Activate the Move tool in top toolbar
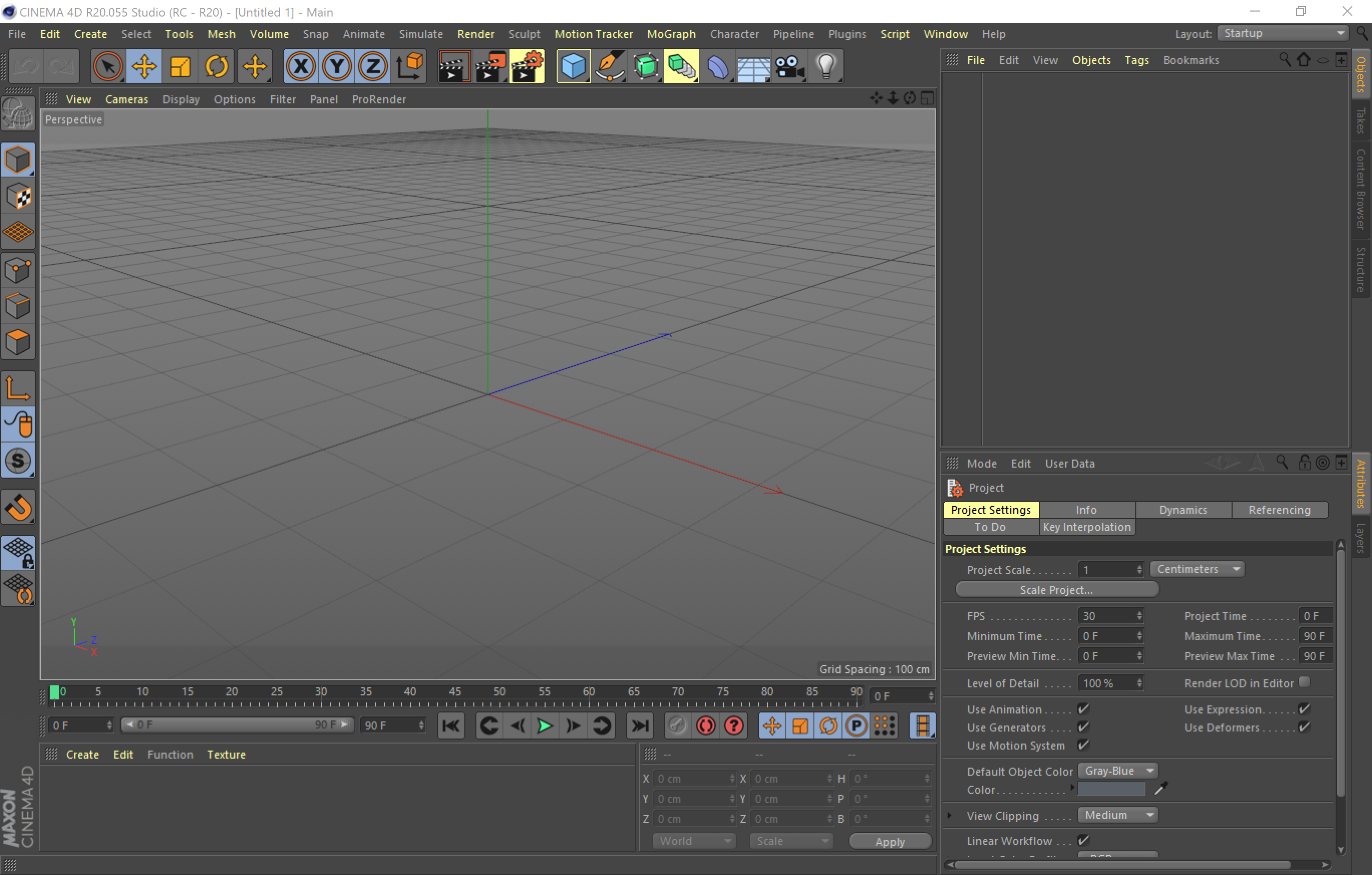The width and height of the screenshot is (1372, 875). [x=143, y=67]
